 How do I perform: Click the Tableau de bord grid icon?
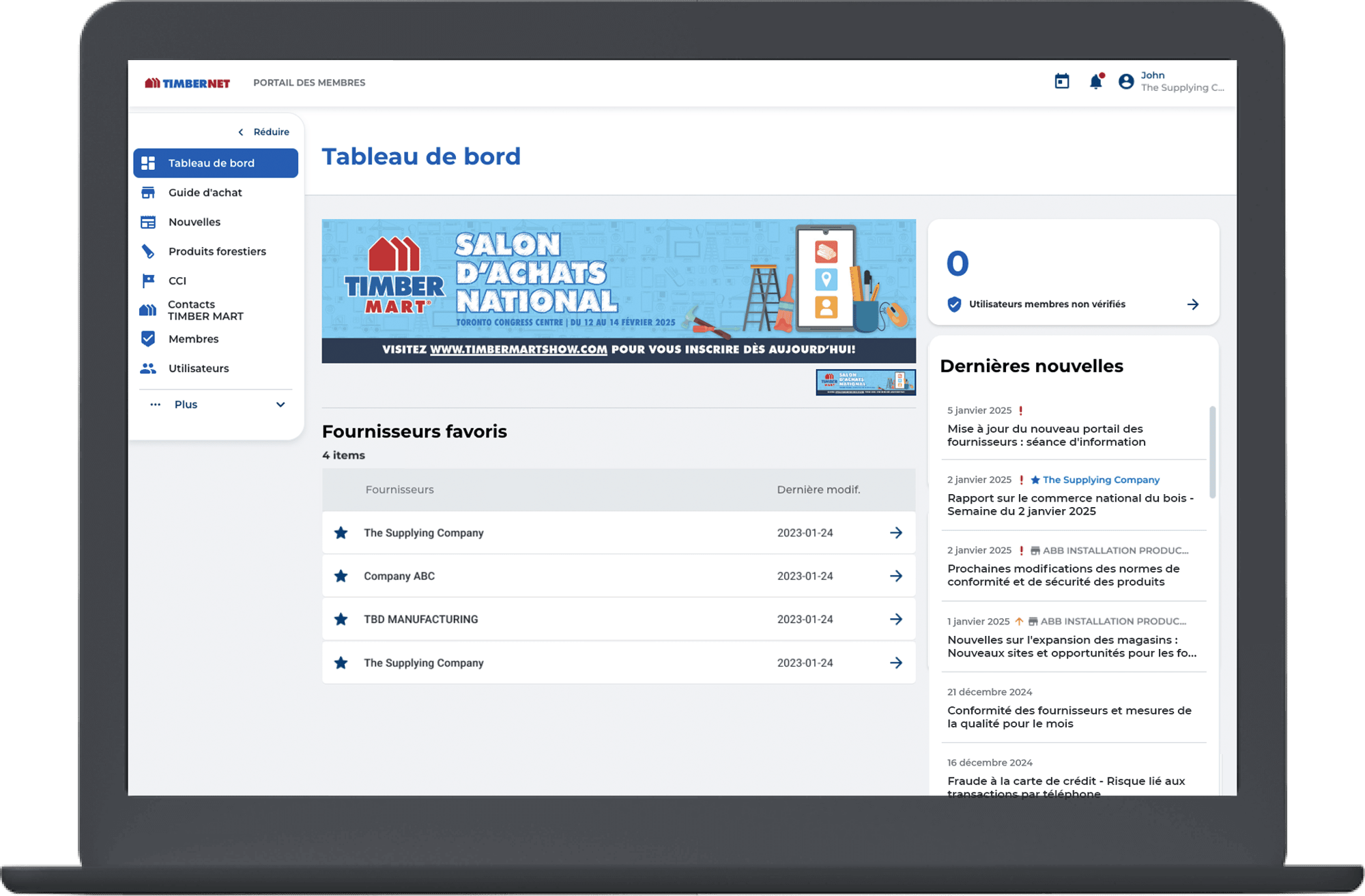point(148,163)
